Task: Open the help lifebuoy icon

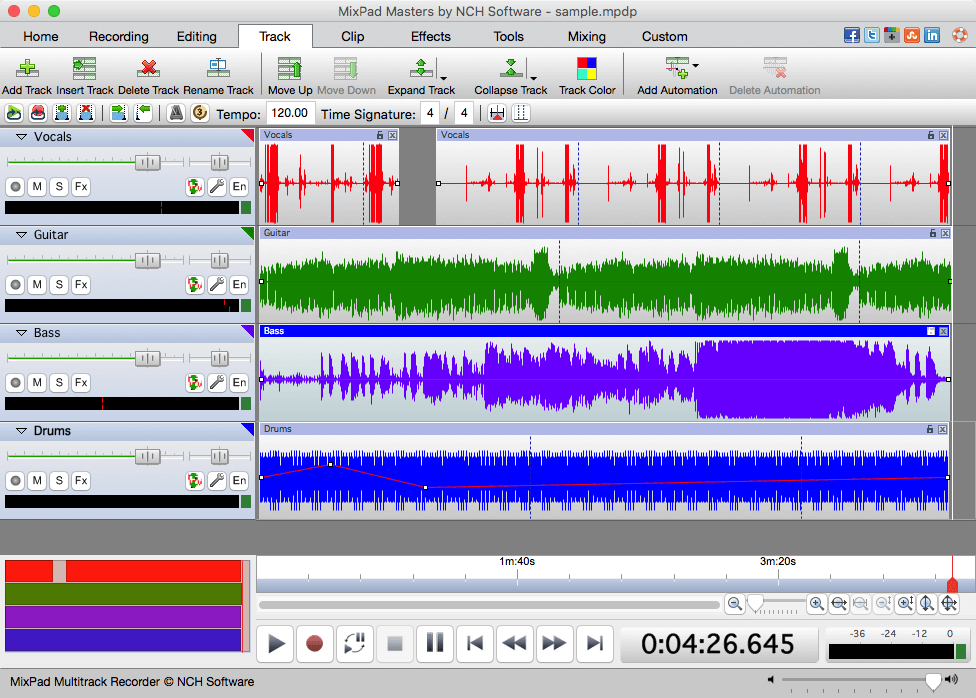Action: pos(960,35)
